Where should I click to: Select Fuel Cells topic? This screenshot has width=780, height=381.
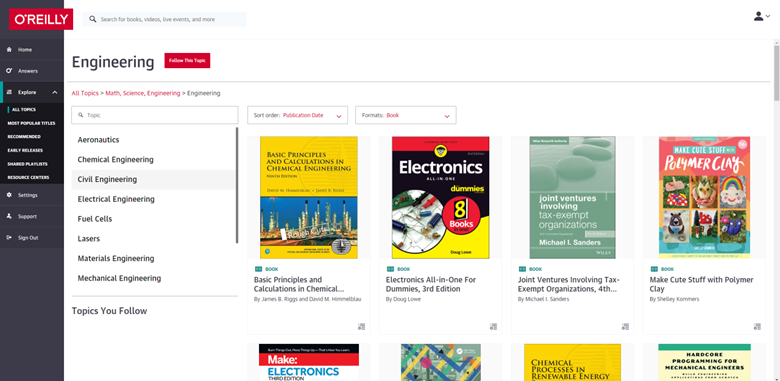95,219
